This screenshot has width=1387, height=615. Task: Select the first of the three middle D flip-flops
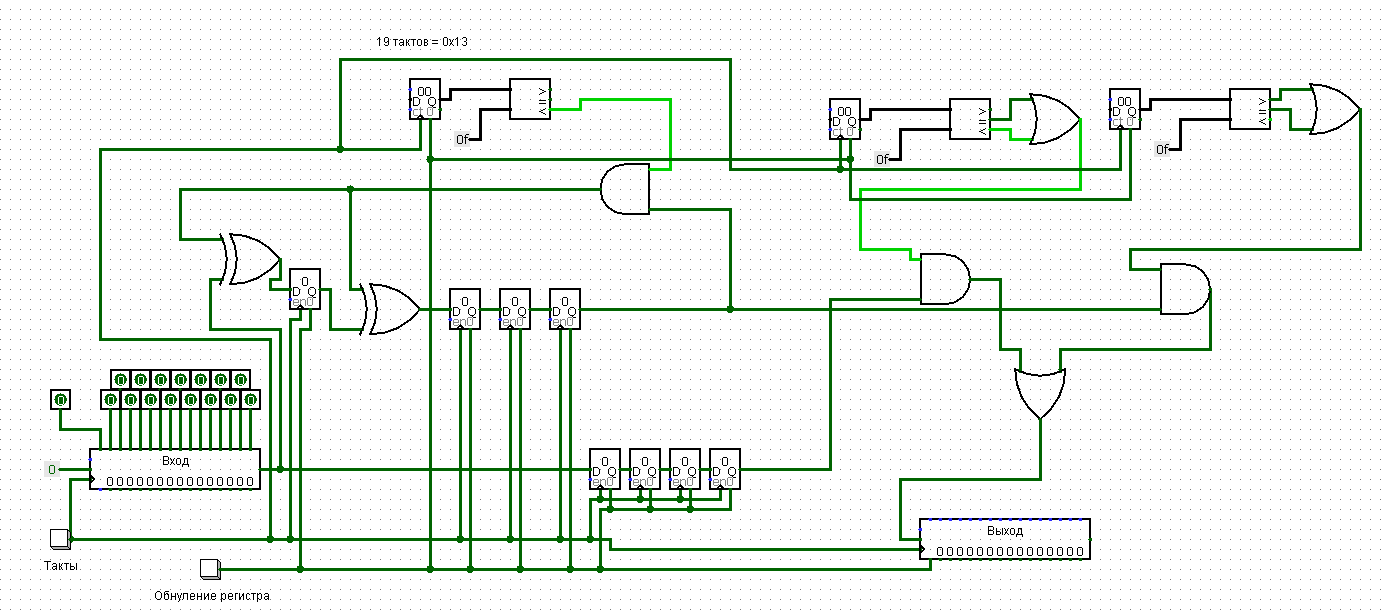465,309
